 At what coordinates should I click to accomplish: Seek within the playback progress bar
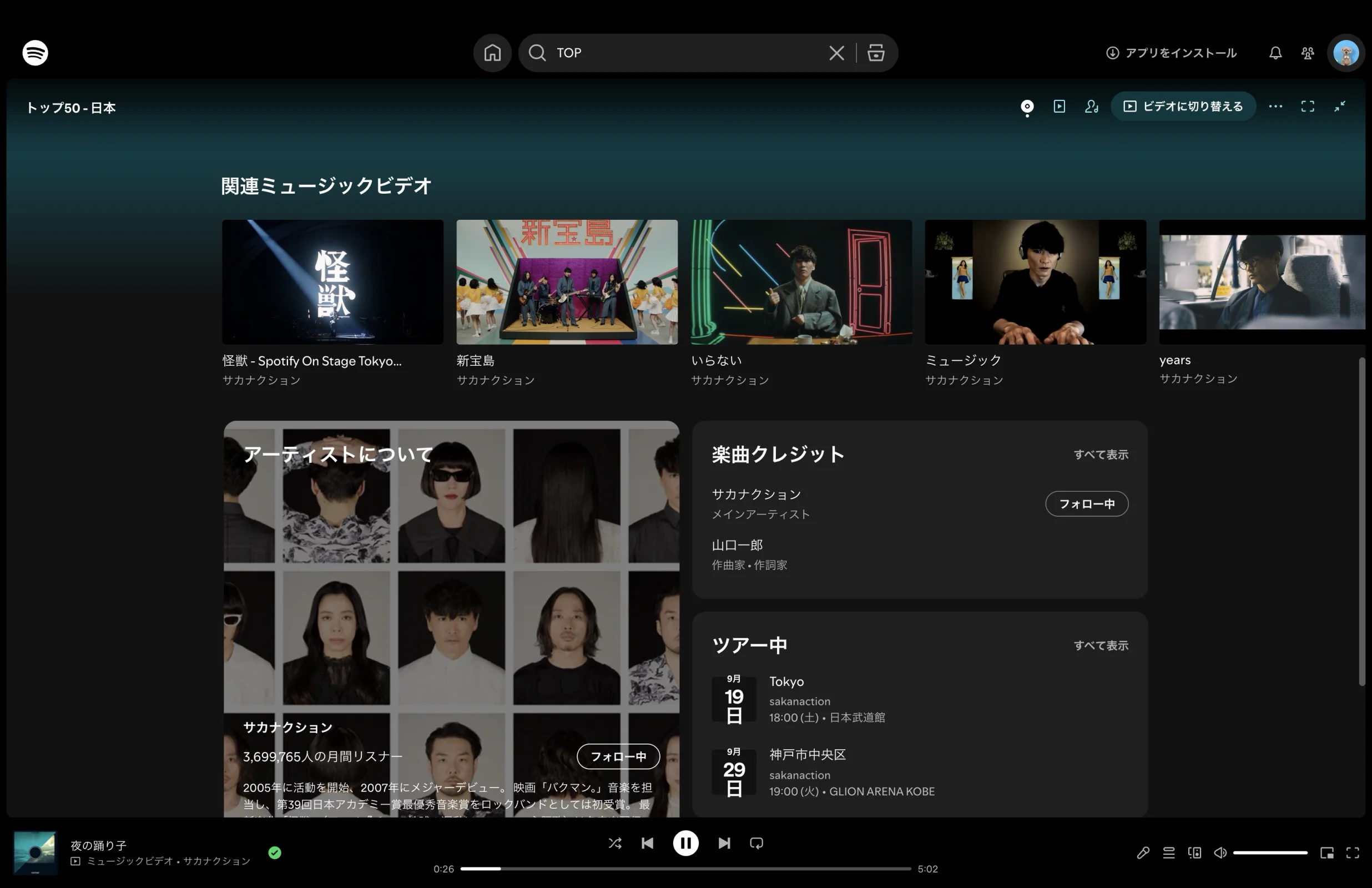tap(685, 869)
